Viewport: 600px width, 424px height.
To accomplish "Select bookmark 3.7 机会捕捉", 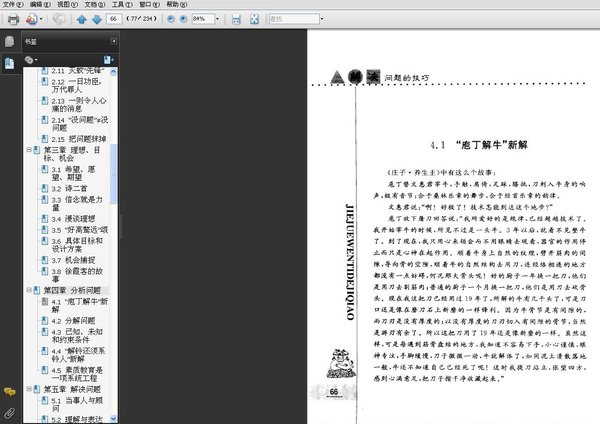I will tap(73, 260).
